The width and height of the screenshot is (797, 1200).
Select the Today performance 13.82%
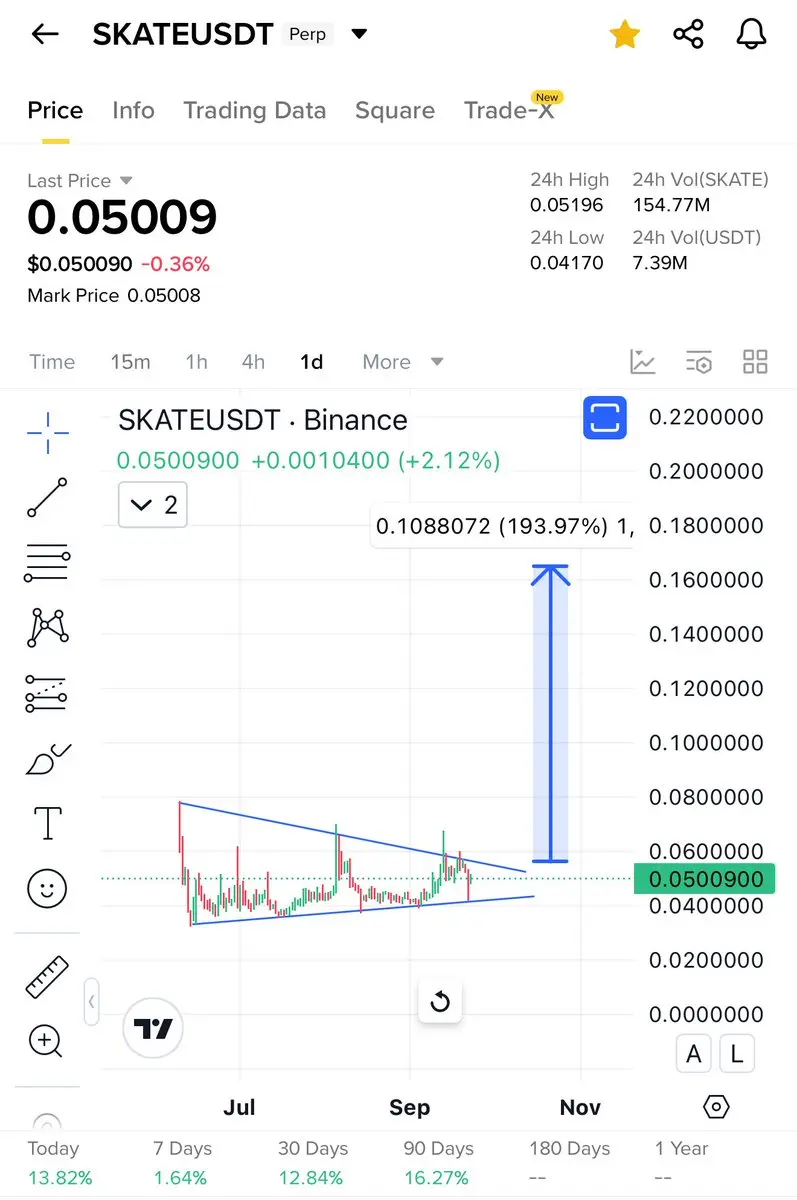pos(60,1163)
